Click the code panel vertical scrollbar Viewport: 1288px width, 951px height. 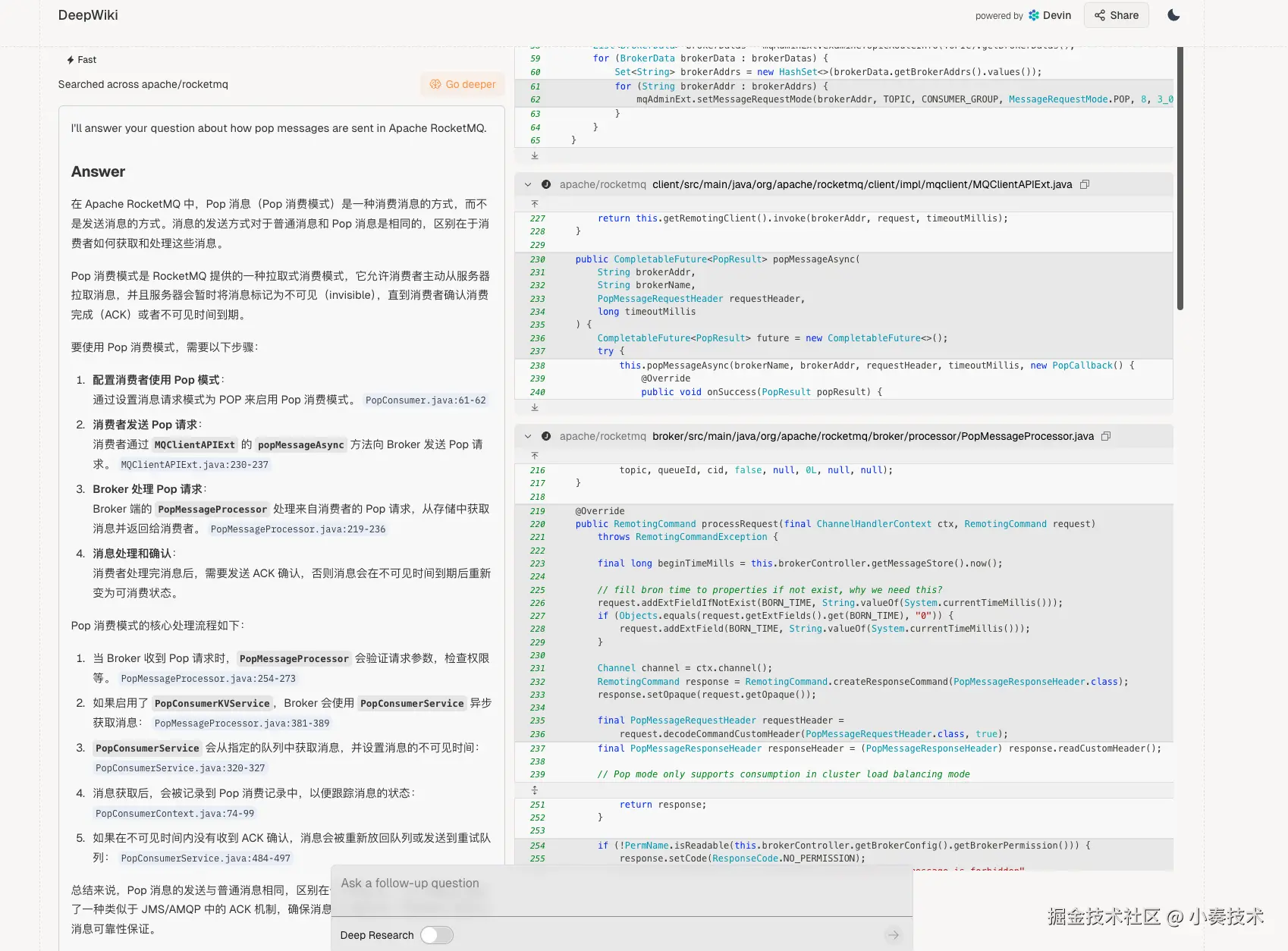[x=1180, y=178]
